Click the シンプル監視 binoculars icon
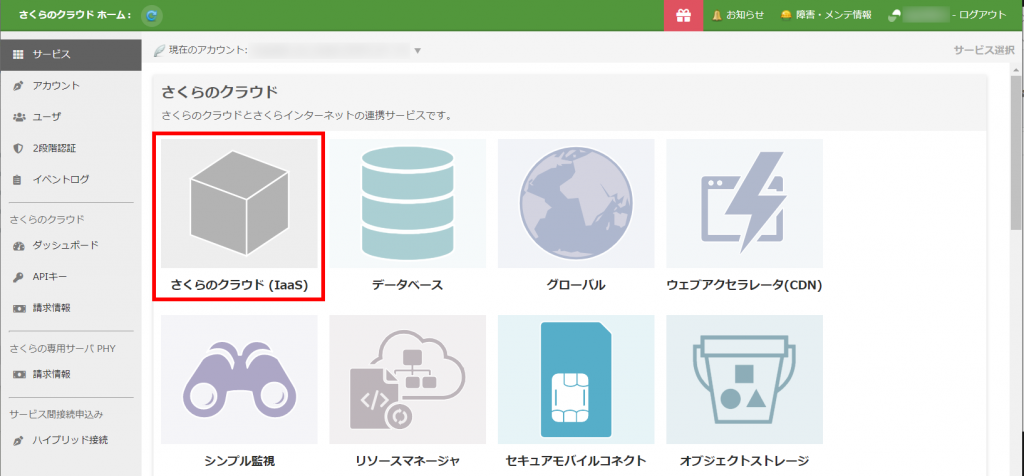 239,379
